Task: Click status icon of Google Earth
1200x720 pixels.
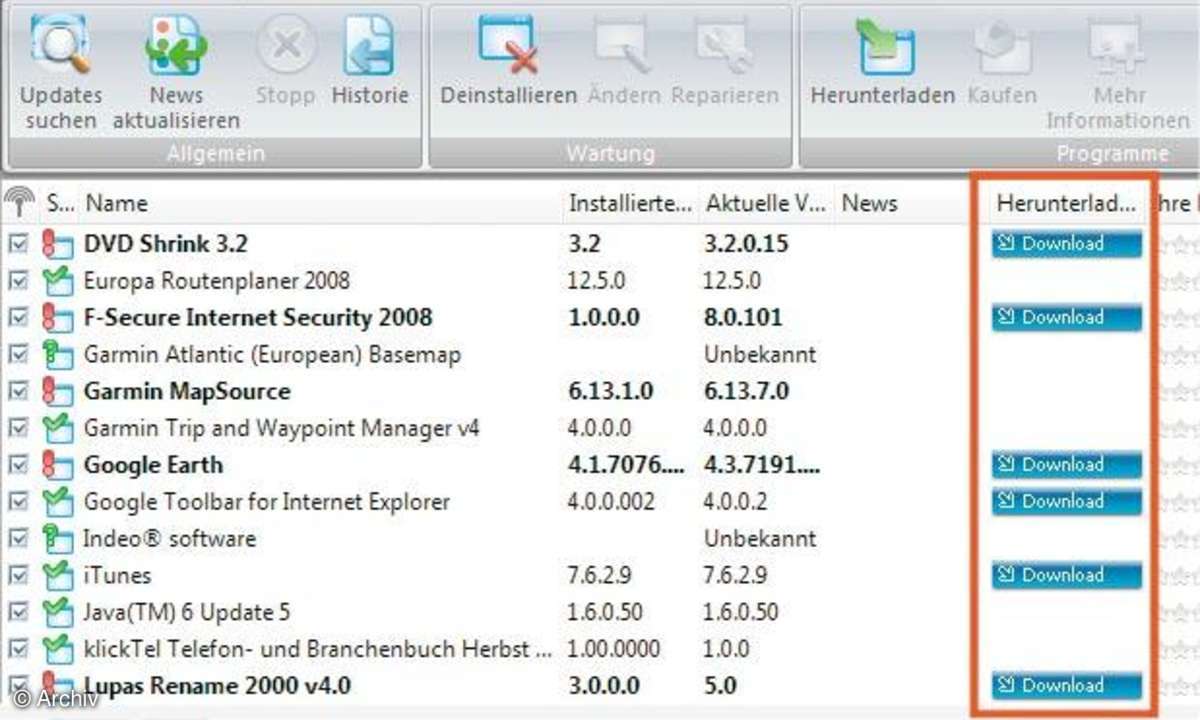Action: pyautogui.click(x=58, y=465)
